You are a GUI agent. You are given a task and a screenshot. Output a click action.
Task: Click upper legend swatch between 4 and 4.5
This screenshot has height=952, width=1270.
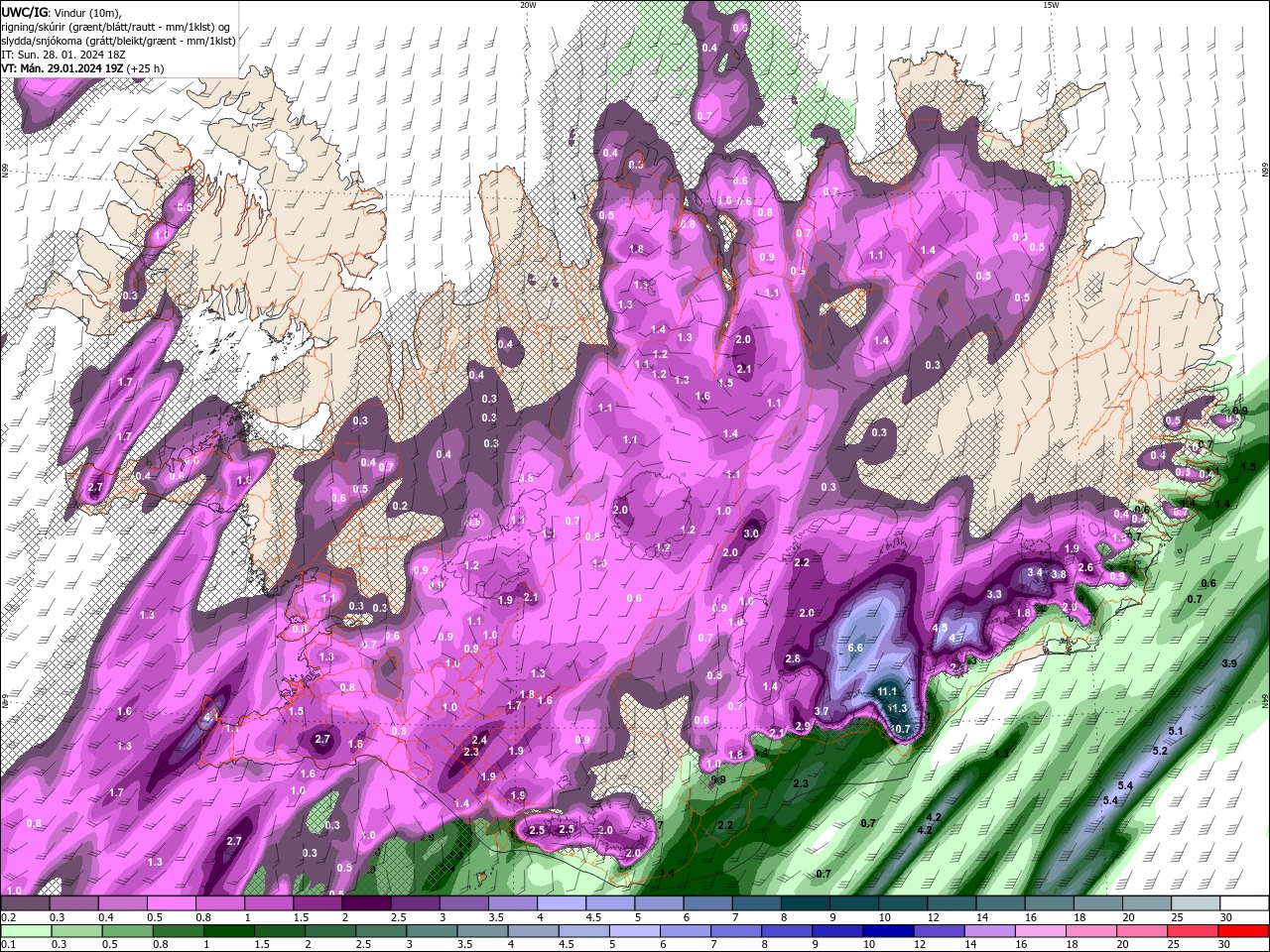562,904
